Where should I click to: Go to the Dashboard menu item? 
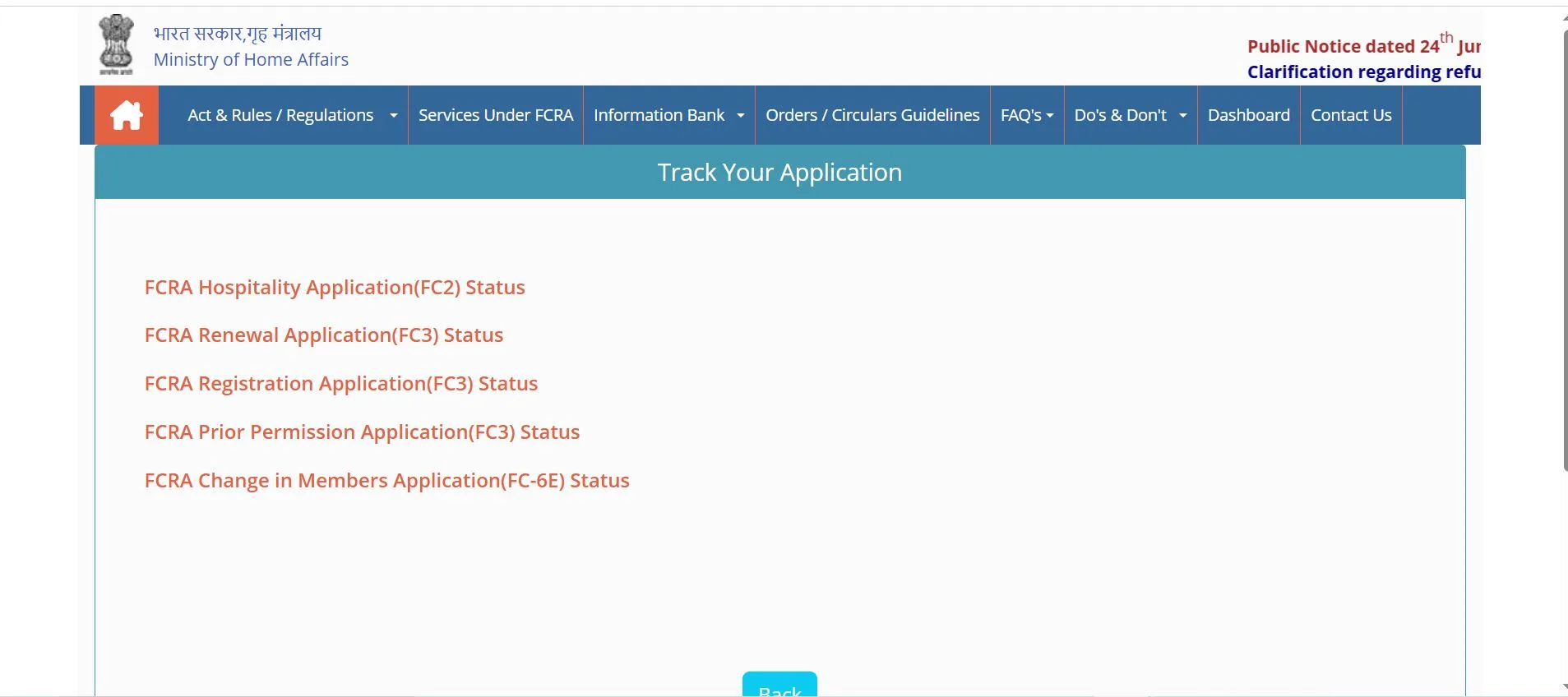pyautogui.click(x=1248, y=115)
